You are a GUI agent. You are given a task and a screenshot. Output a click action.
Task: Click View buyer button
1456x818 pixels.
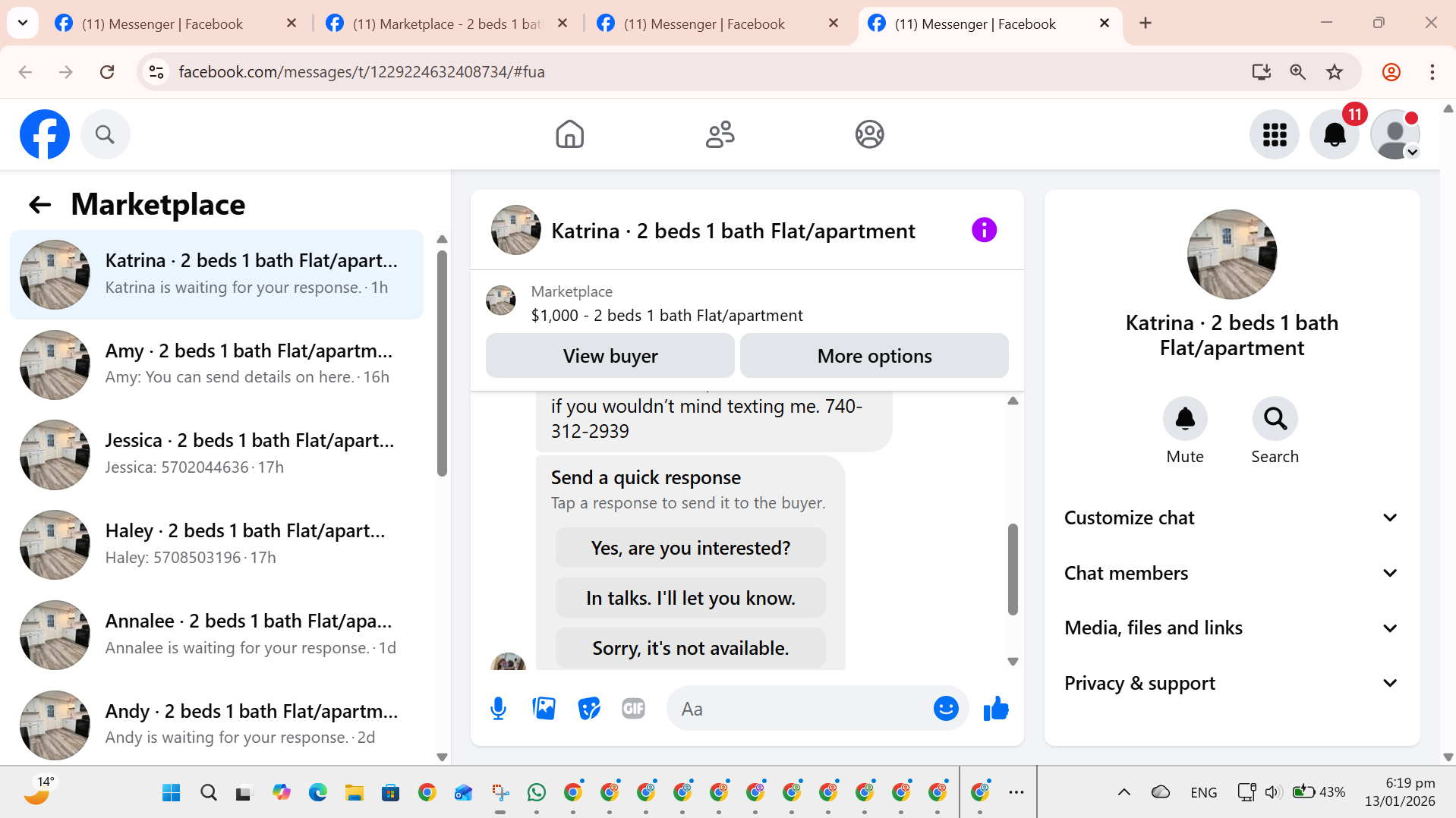[x=610, y=356]
